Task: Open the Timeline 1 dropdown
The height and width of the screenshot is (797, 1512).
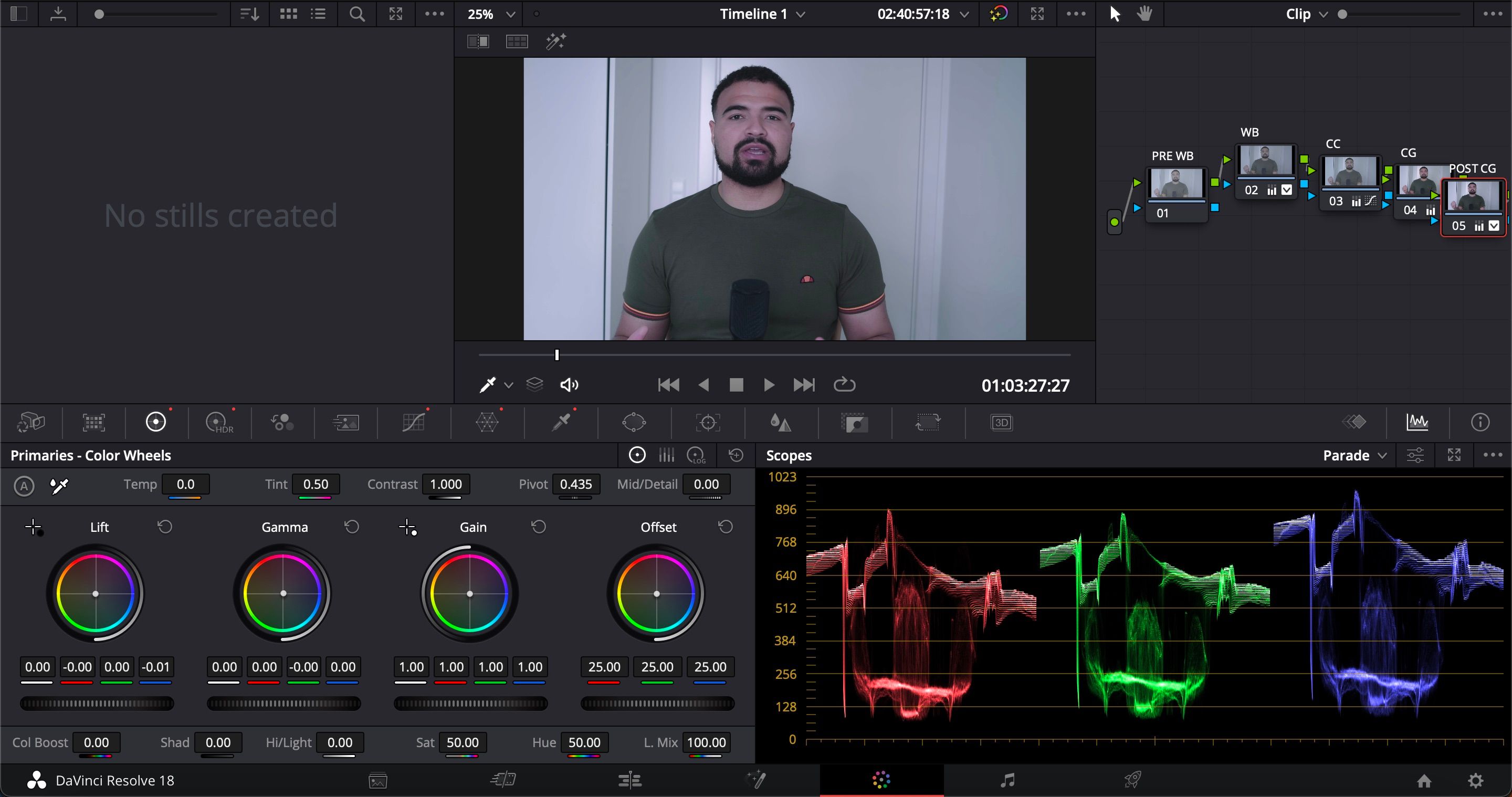Action: pyautogui.click(x=761, y=14)
